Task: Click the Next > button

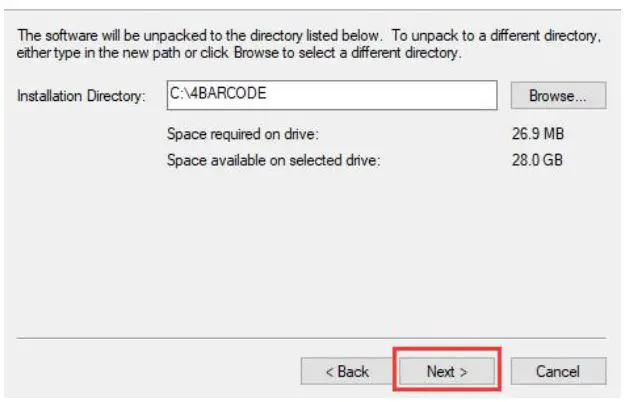Action: pyautogui.click(x=447, y=371)
